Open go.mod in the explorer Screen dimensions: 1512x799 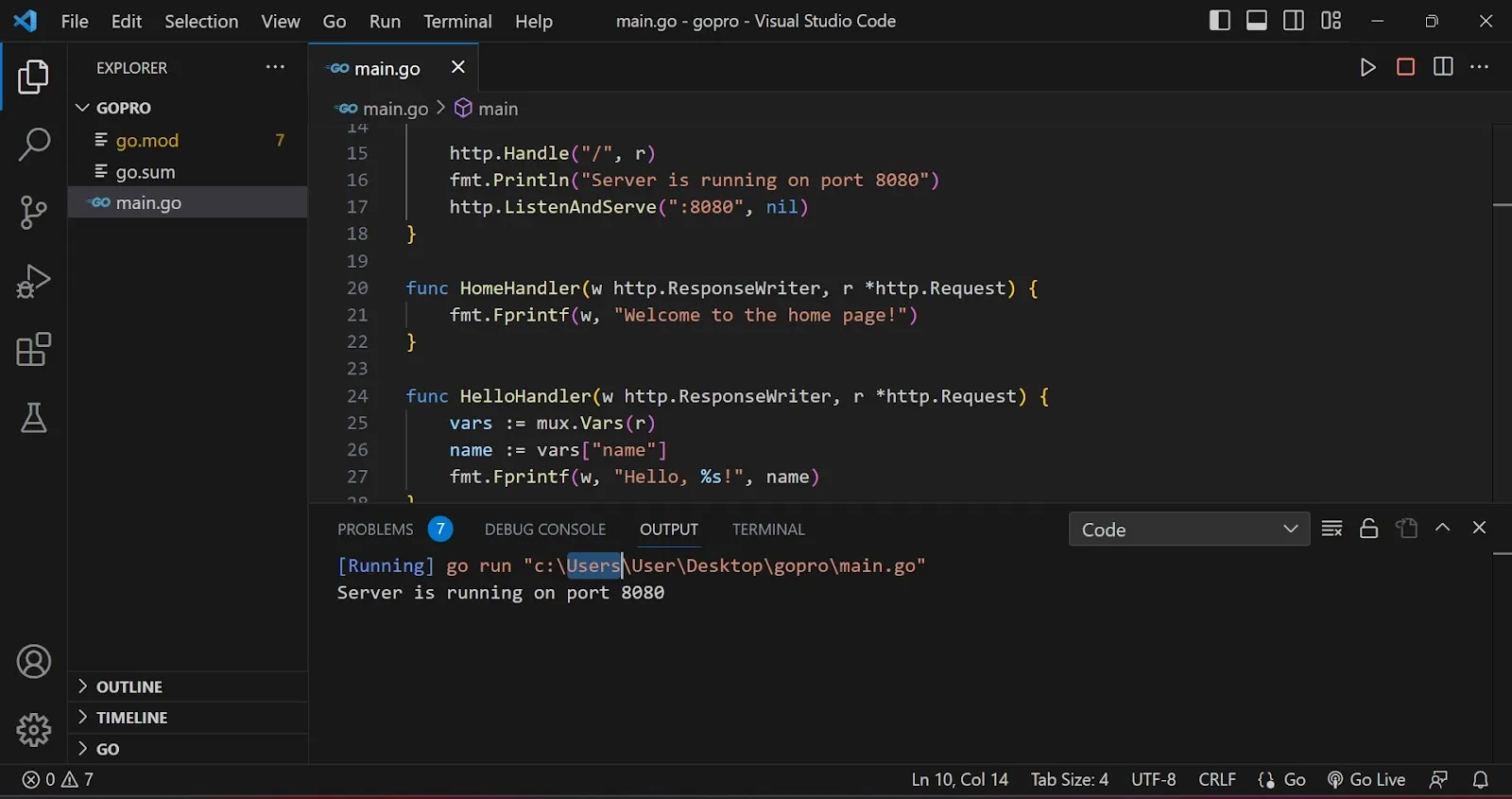187,140
